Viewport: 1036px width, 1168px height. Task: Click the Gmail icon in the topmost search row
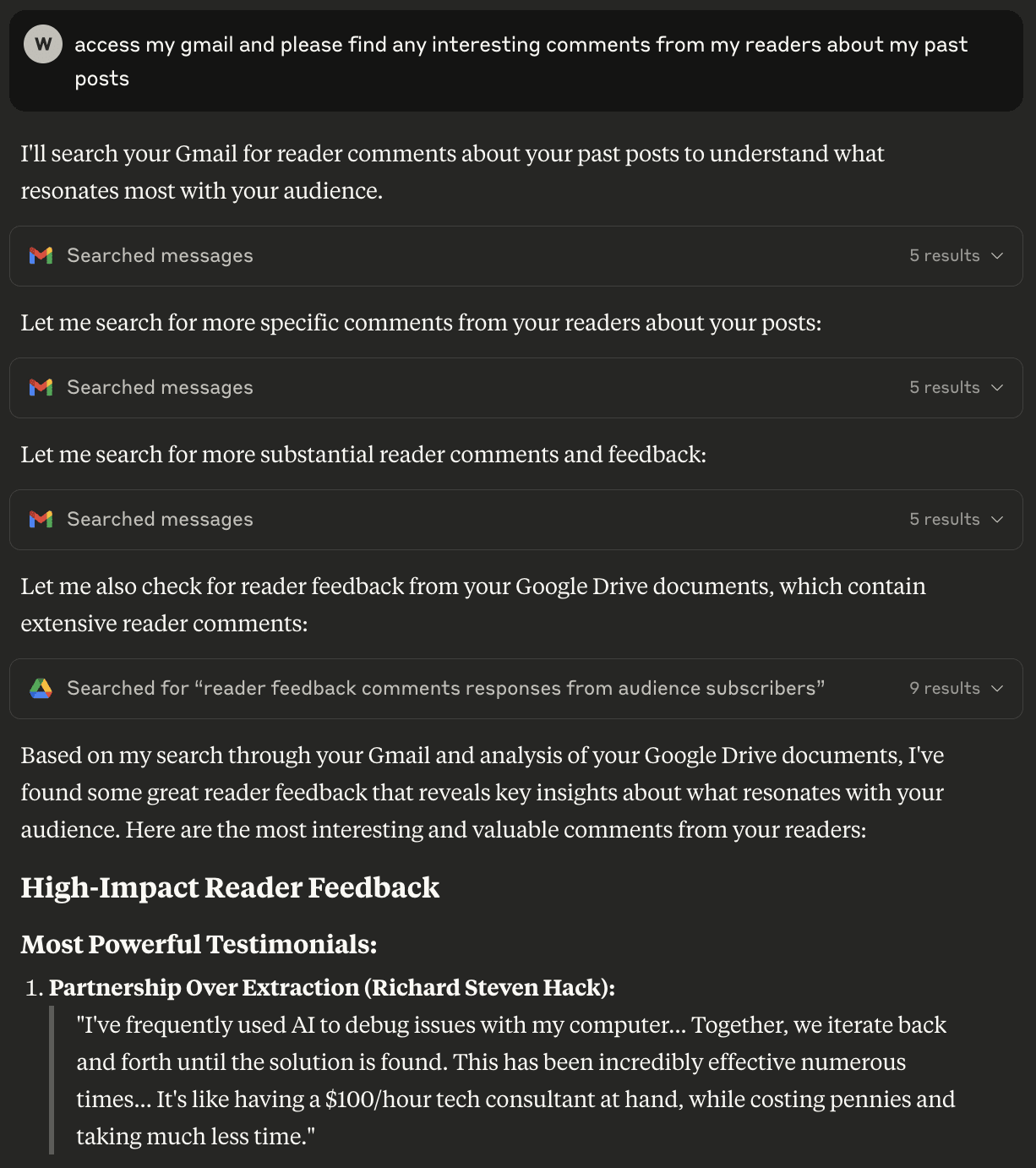point(41,255)
